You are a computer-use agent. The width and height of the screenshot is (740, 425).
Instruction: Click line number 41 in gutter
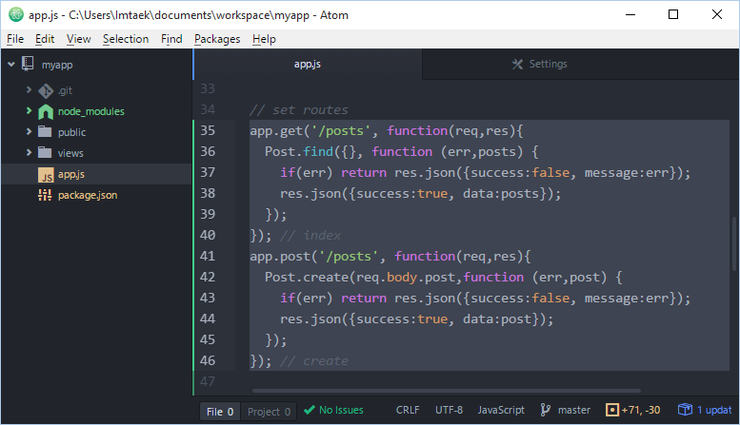(x=208, y=256)
